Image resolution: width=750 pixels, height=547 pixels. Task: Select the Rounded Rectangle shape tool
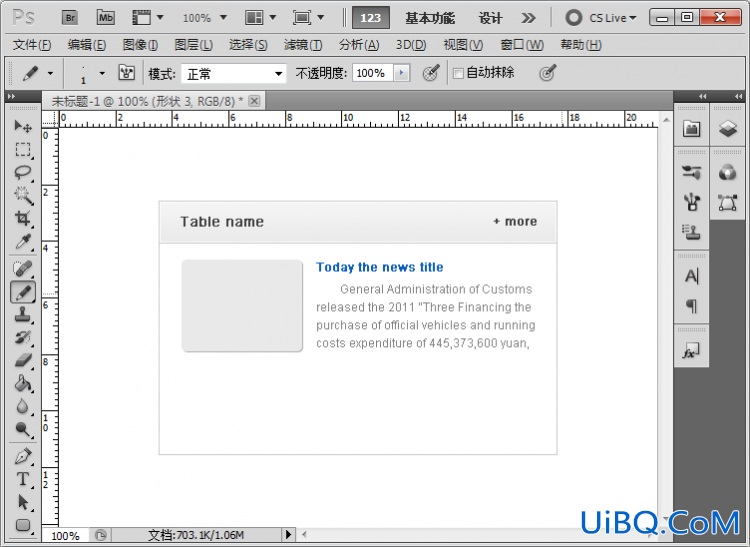(22, 525)
